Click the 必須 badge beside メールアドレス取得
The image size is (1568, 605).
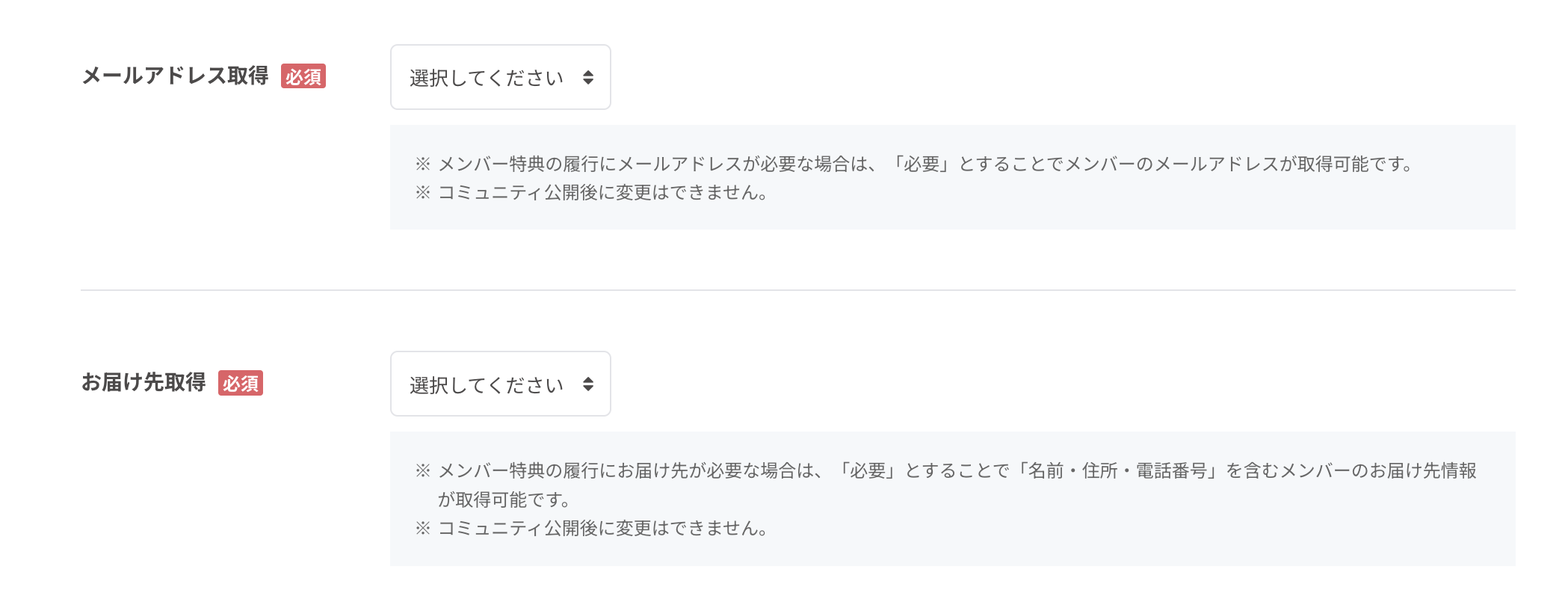click(303, 76)
